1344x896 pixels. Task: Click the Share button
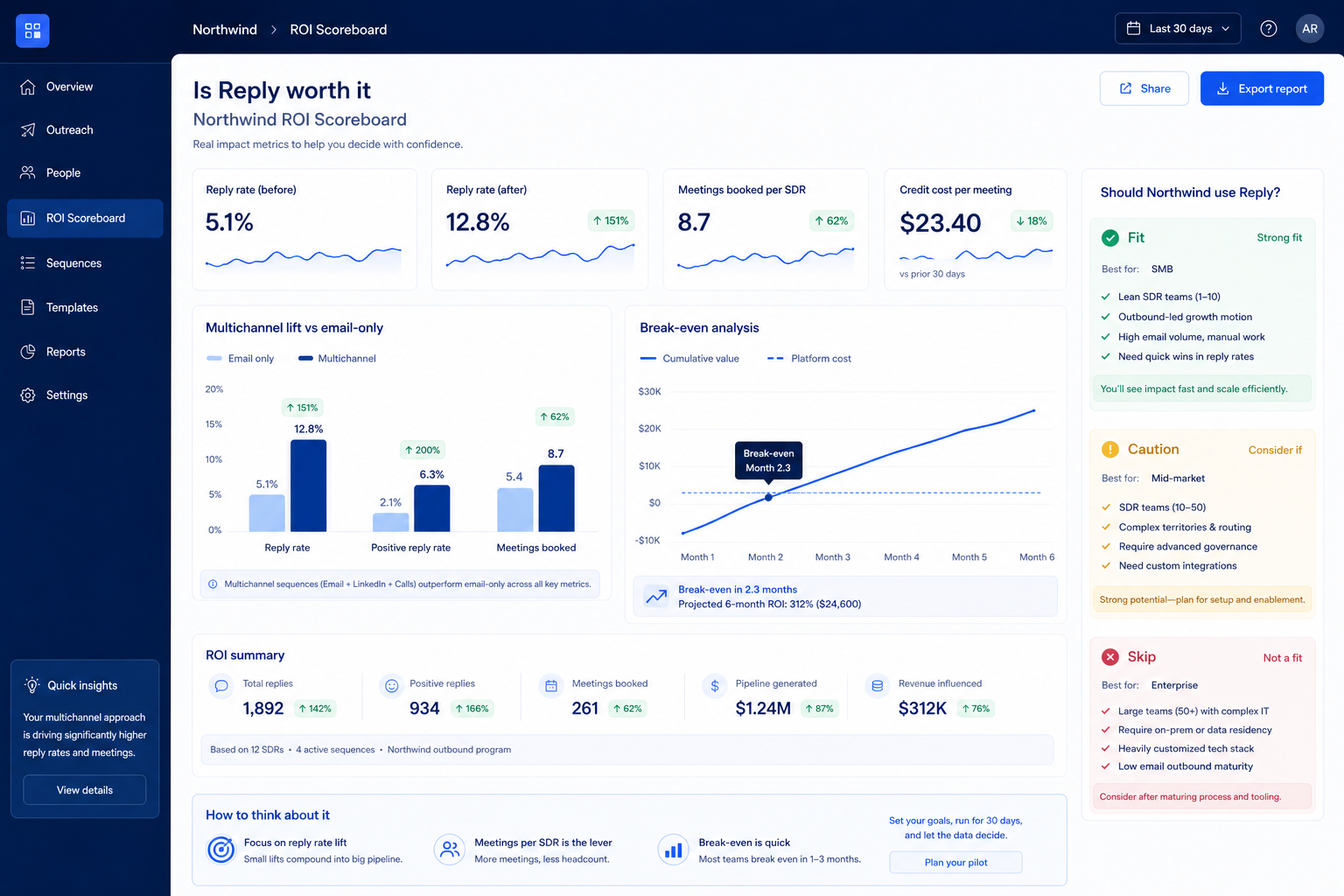pyautogui.click(x=1144, y=88)
